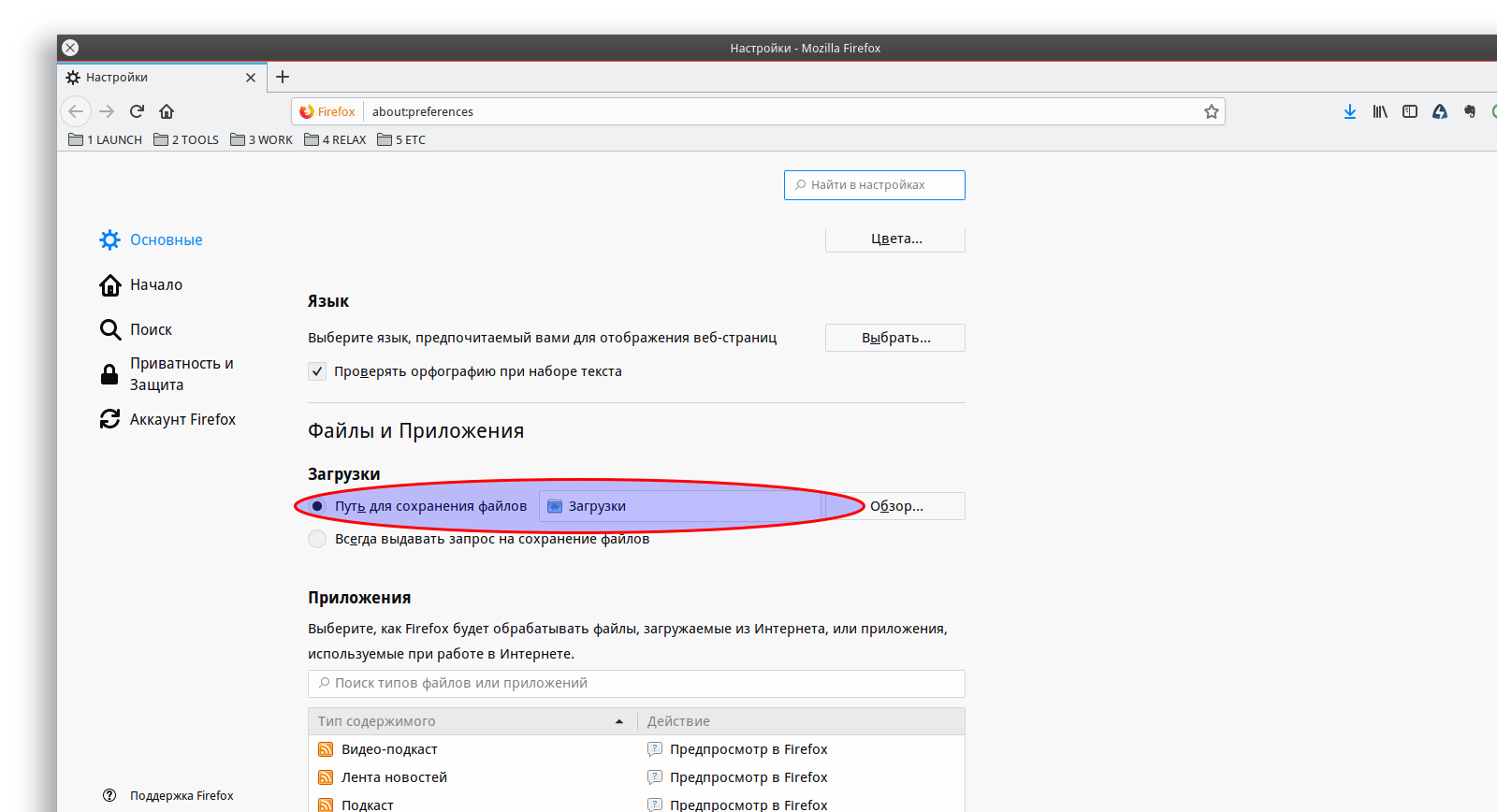Open the '1 LAUNCH' bookmarks folder
This screenshot has width=1497, height=812.
(x=106, y=139)
